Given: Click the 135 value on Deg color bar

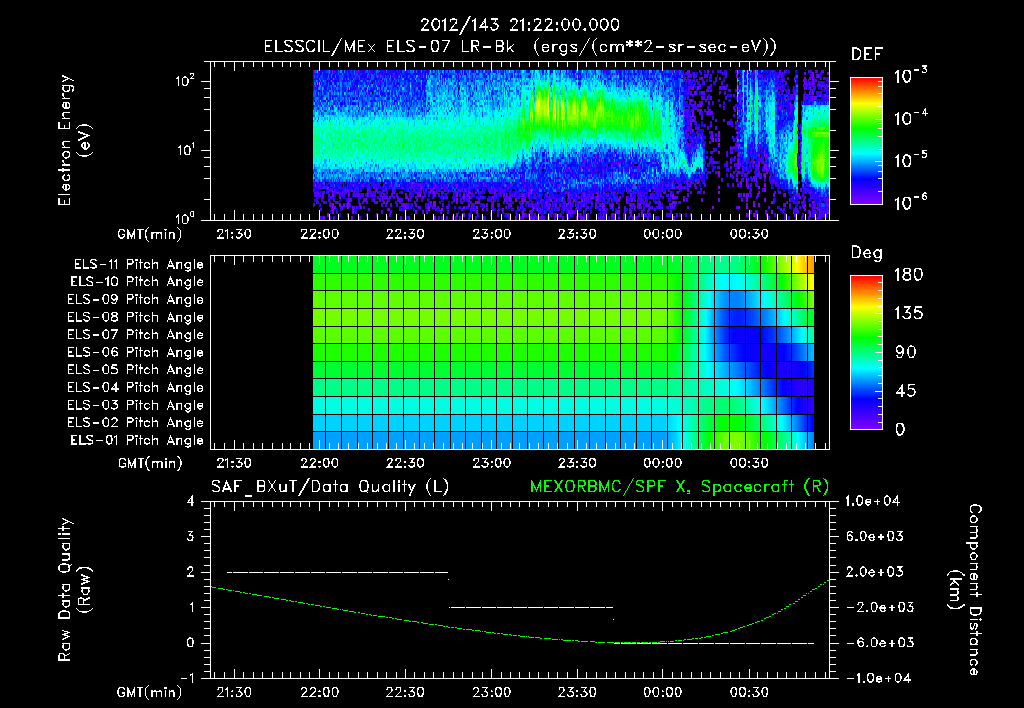Looking at the screenshot, I should [x=908, y=314].
